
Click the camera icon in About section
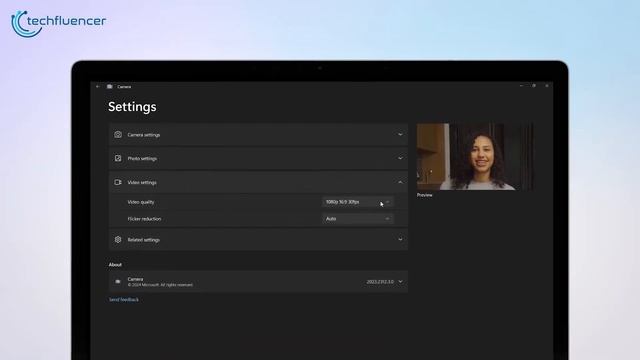tap(118, 282)
